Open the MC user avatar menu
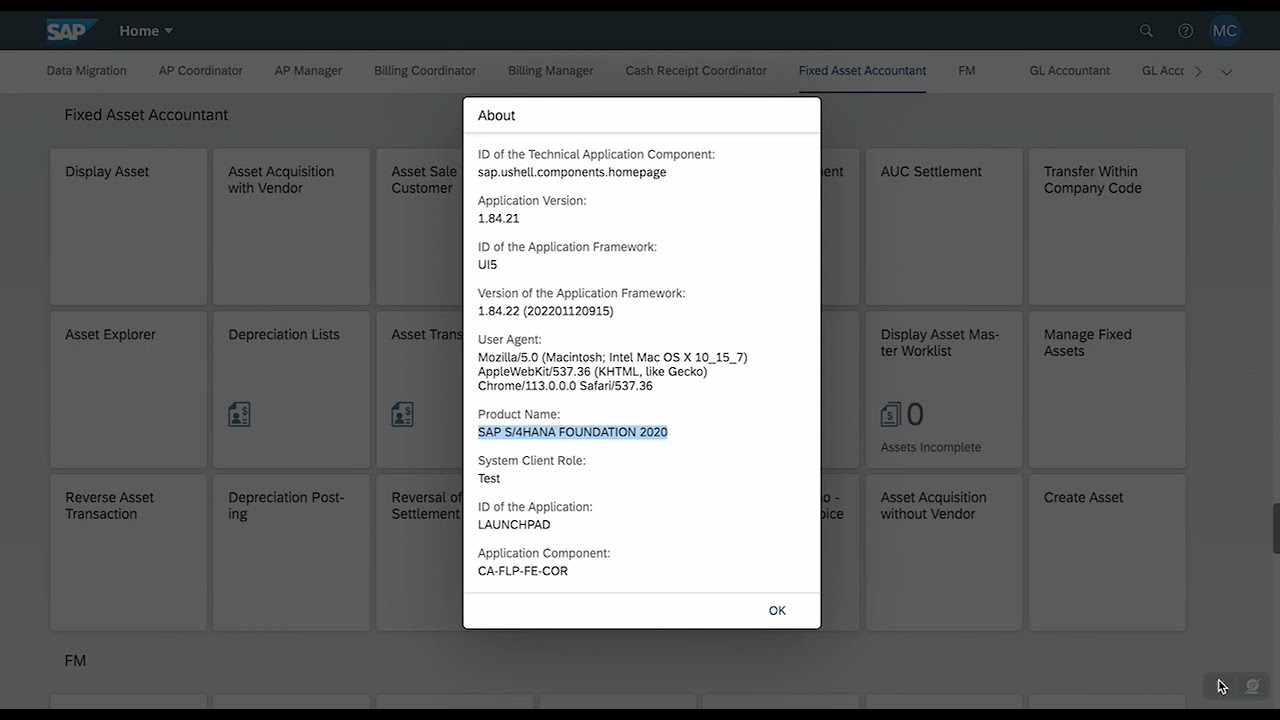This screenshot has height=720, width=1280. tap(1224, 31)
